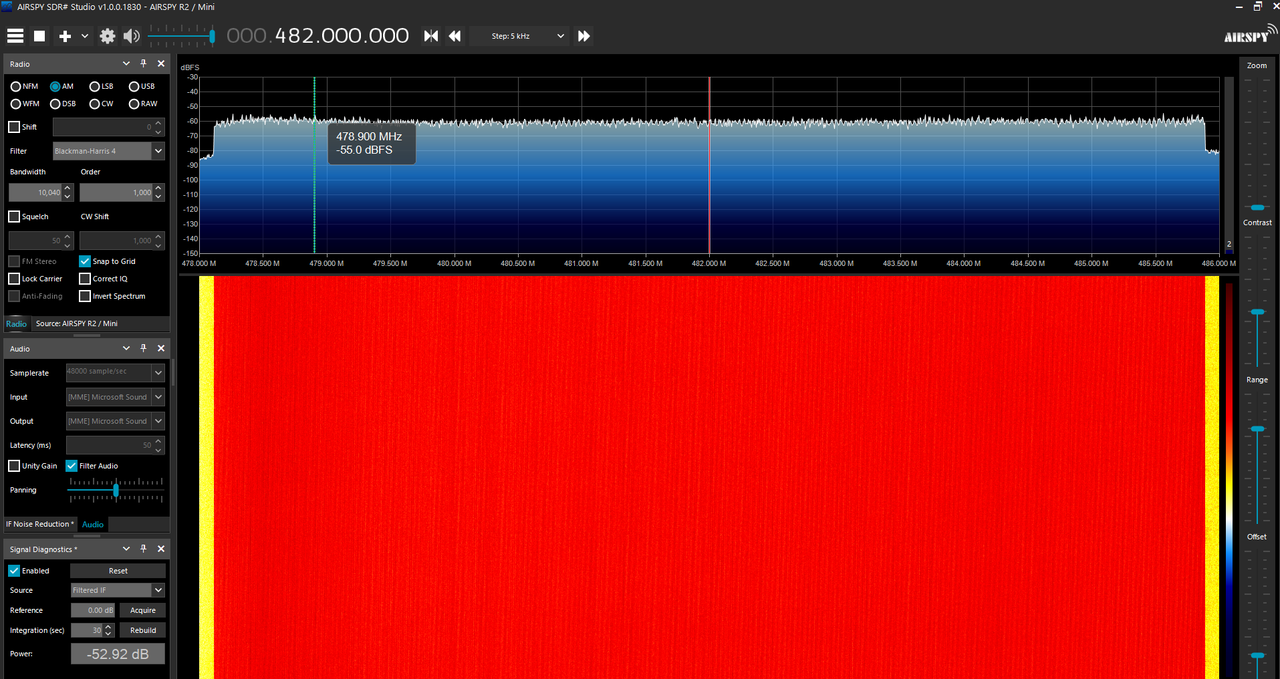This screenshot has width=1280, height=679.
Task: Click the center tuning icon
Action: tap(431, 36)
